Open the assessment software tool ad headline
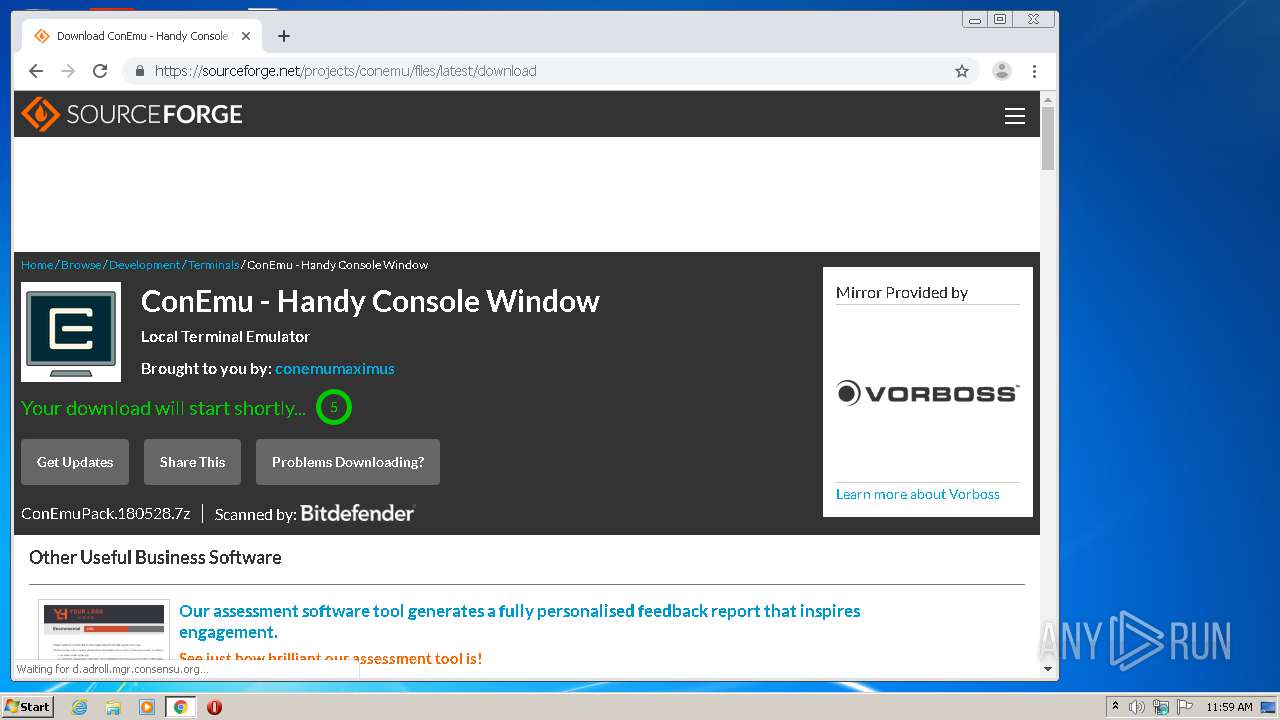The height and width of the screenshot is (720, 1280). click(520, 621)
